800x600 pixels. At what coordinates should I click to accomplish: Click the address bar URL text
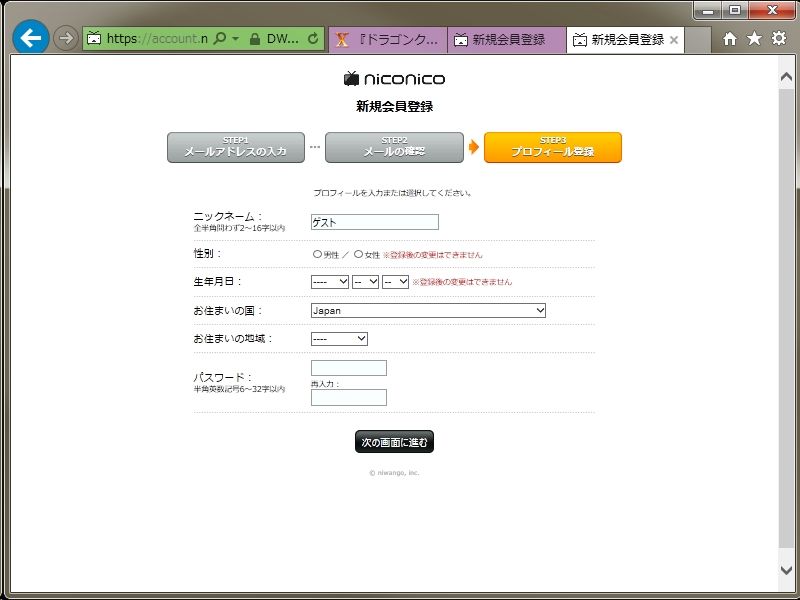(x=157, y=38)
